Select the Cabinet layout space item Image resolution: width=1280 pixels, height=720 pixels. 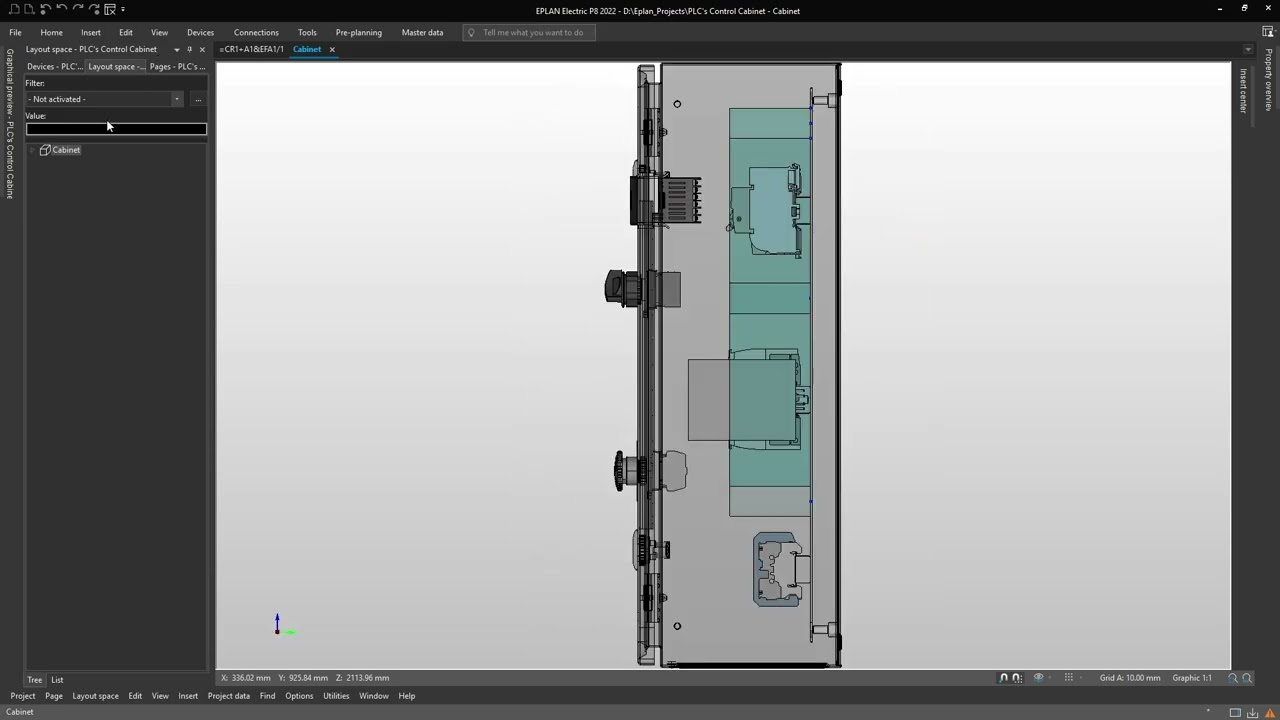(x=66, y=150)
